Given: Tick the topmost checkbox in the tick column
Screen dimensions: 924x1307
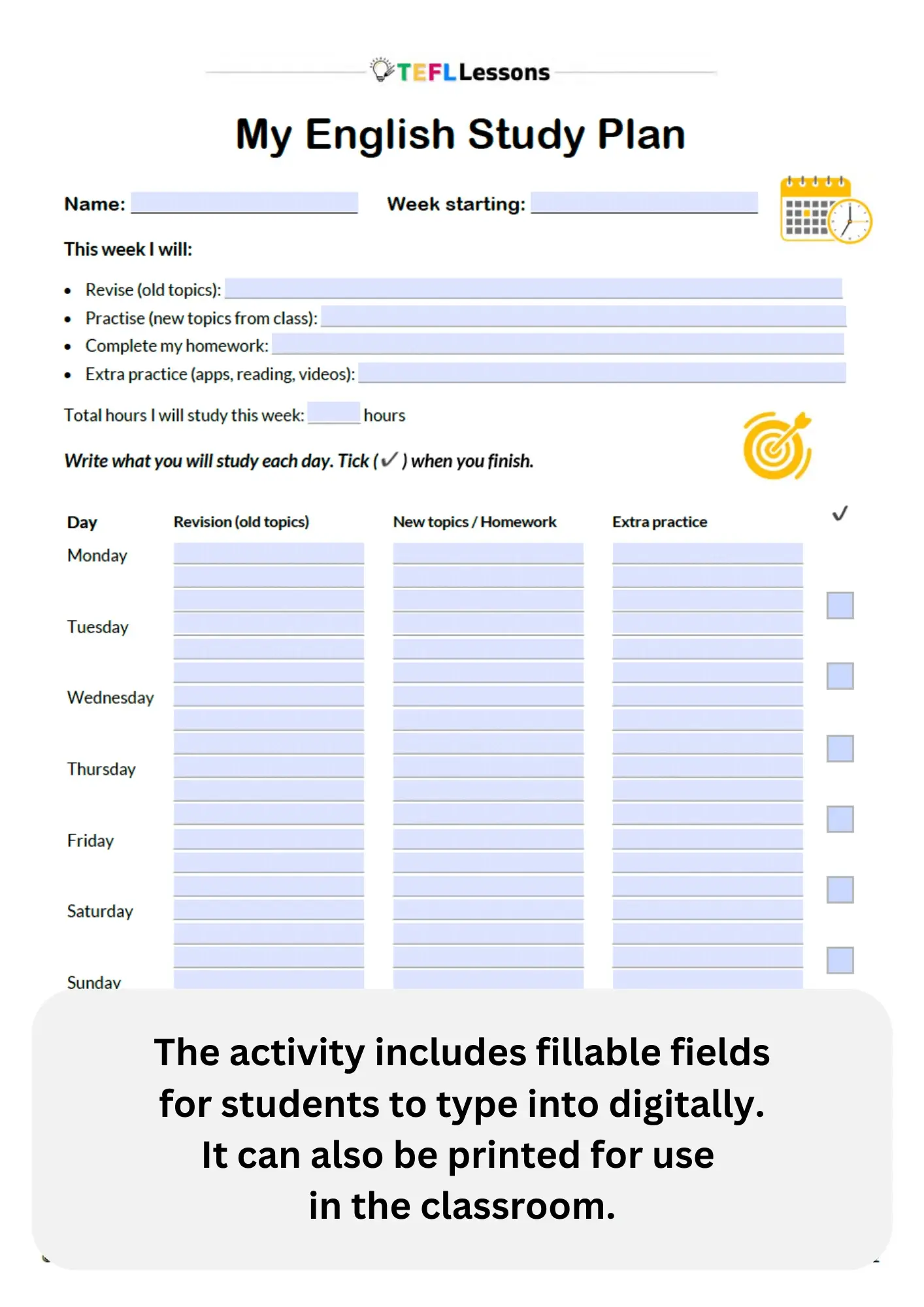Looking at the screenshot, I should (x=840, y=605).
